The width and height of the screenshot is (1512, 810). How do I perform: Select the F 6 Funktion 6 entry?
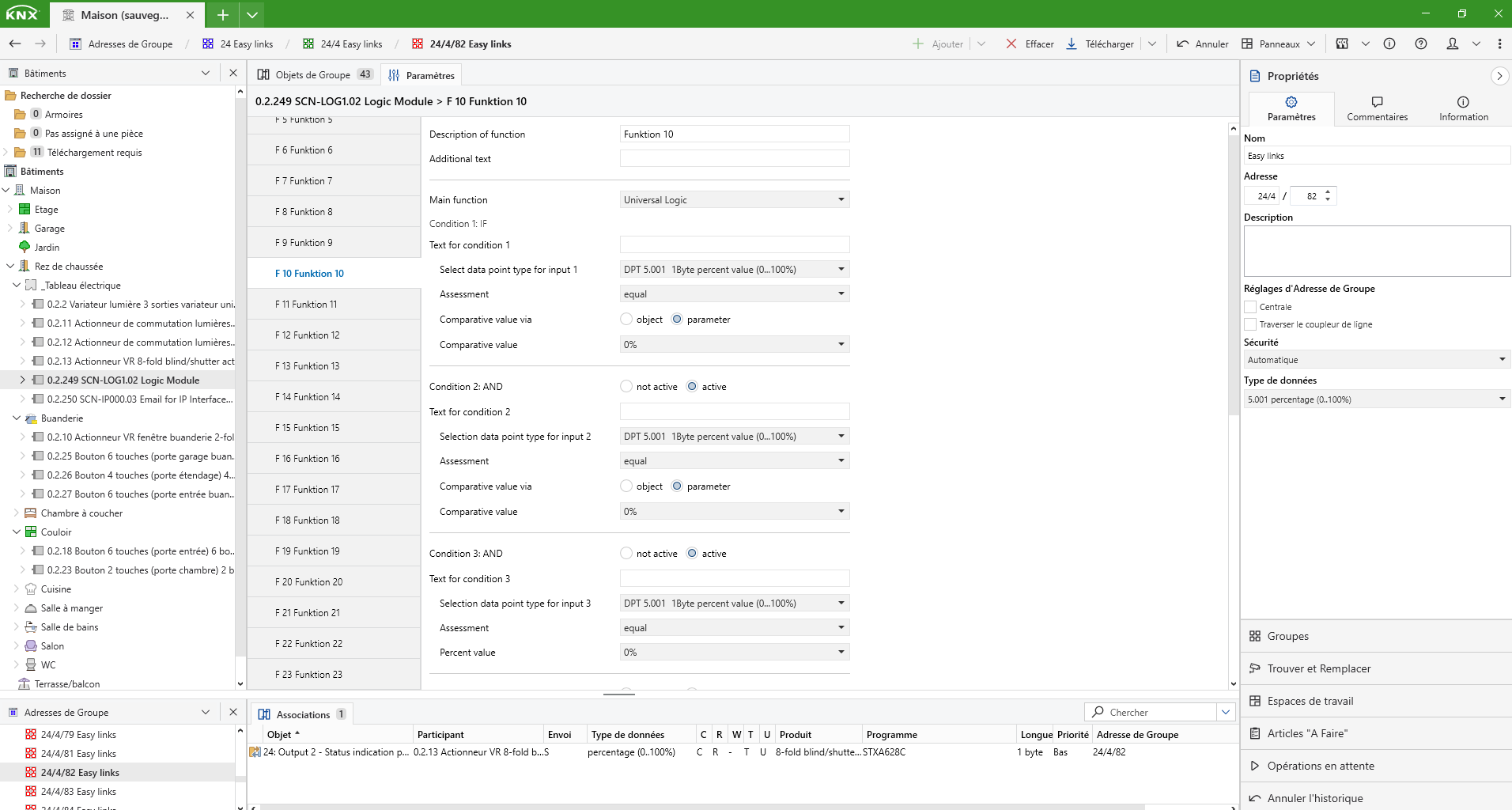tap(334, 150)
